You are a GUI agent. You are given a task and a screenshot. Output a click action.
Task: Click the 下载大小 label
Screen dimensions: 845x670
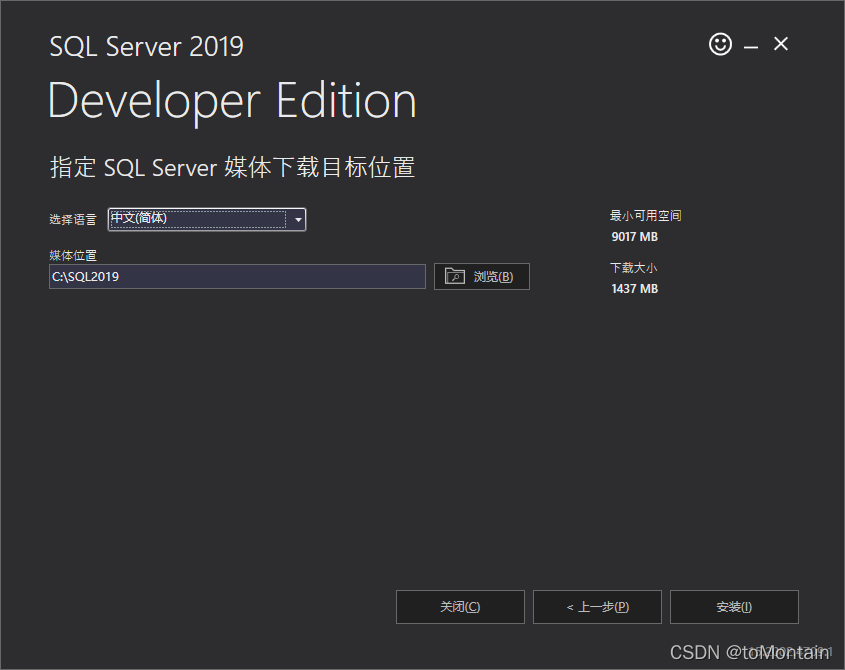click(x=633, y=268)
